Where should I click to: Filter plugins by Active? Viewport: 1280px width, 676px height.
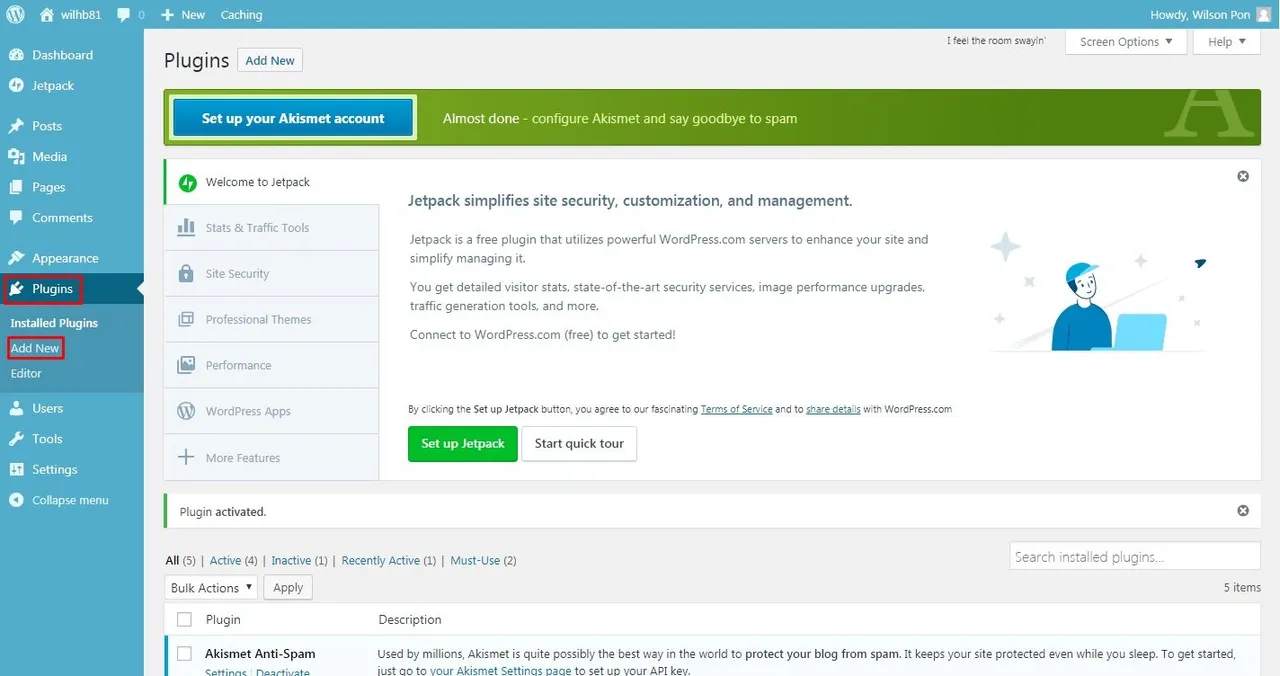[x=225, y=561]
